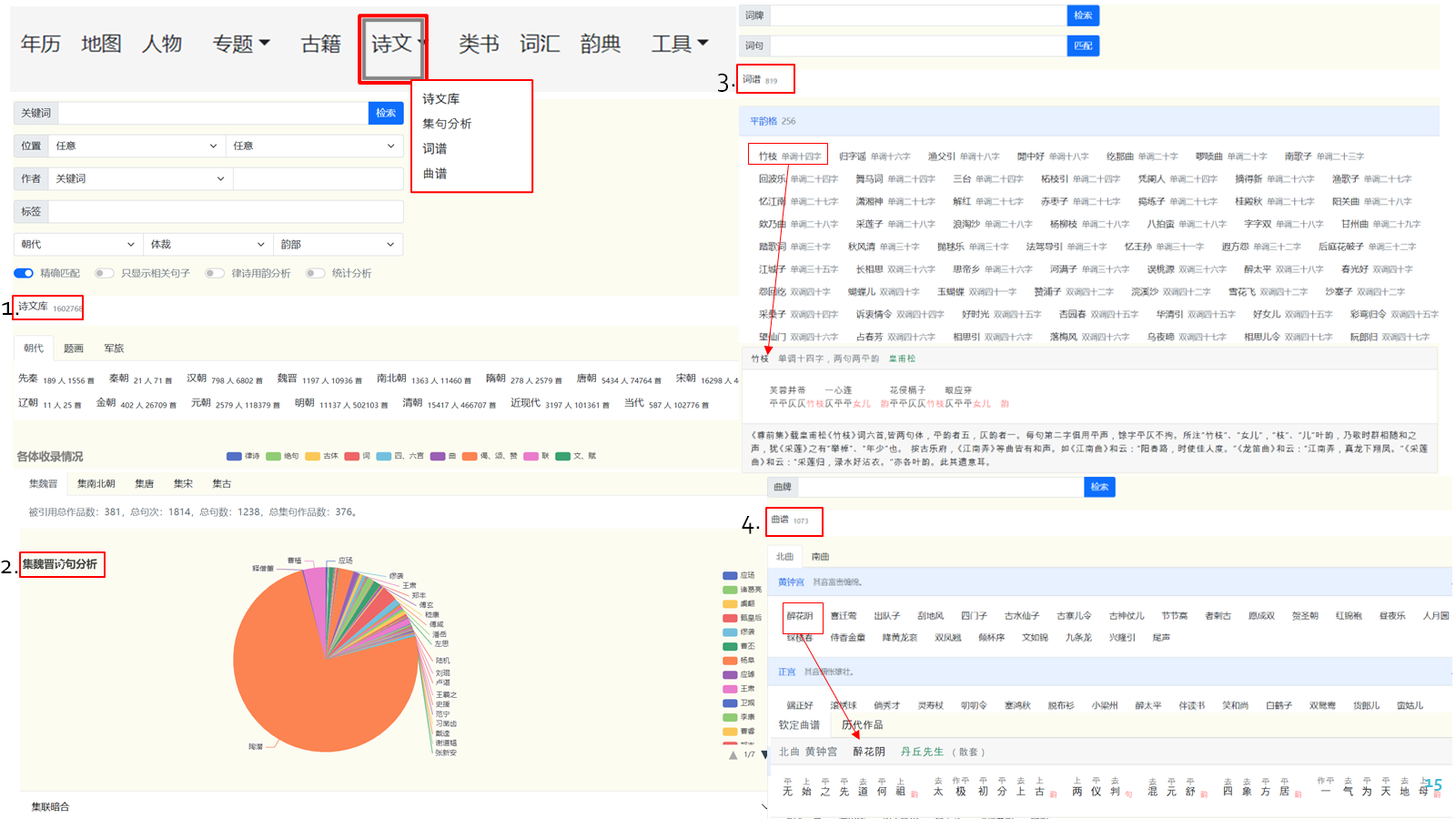Enable the 只显示相关句子 toggle
The height and width of the screenshot is (819, 1456).
point(105,273)
